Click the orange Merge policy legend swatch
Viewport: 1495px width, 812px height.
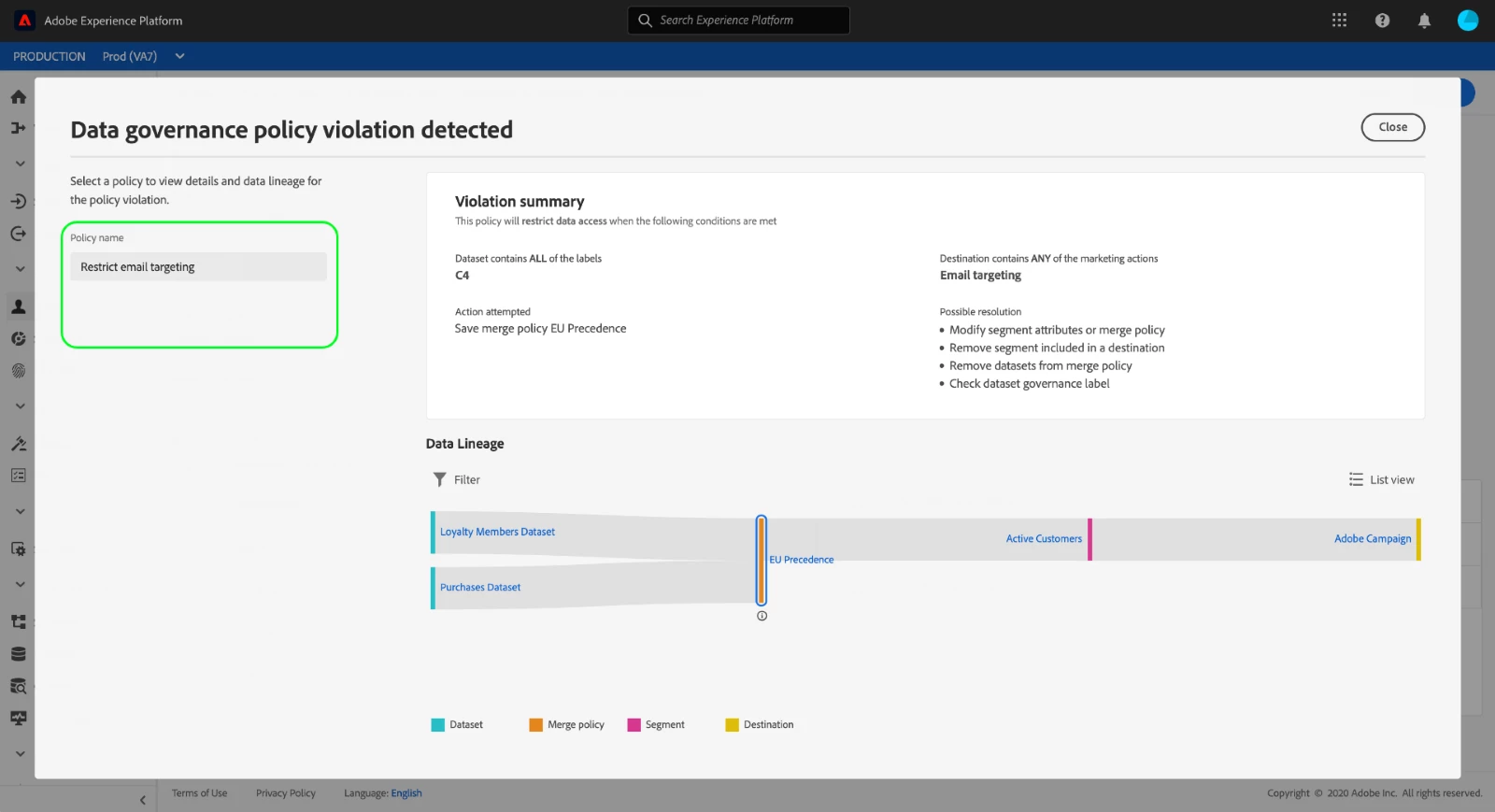[535, 725]
